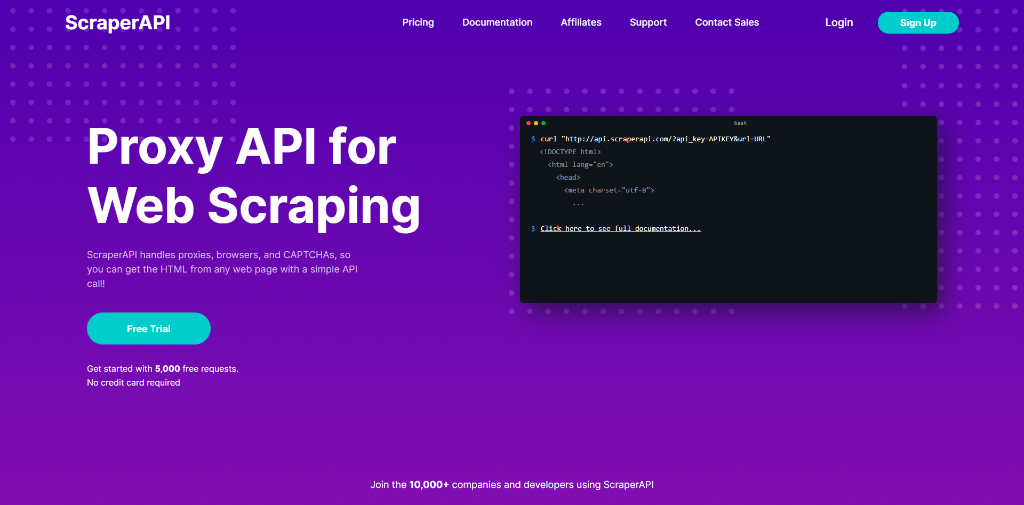The height and width of the screenshot is (505, 1024).
Task: Select Support in the navigation
Action: pyautogui.click(x=648, y=22)
